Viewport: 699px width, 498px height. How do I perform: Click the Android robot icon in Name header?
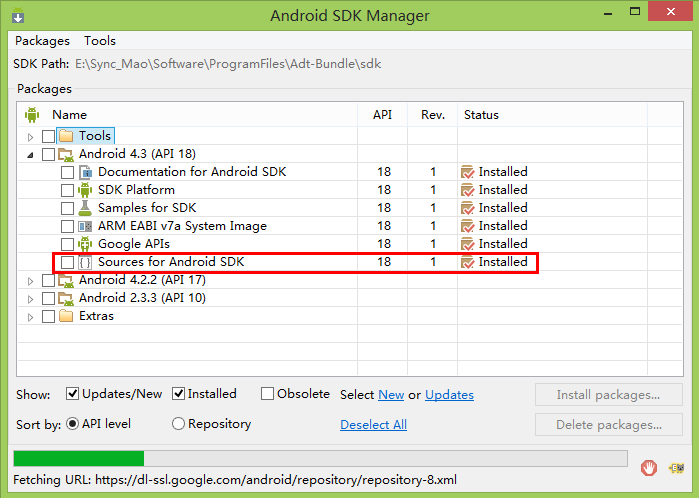[x=32, y=115]
